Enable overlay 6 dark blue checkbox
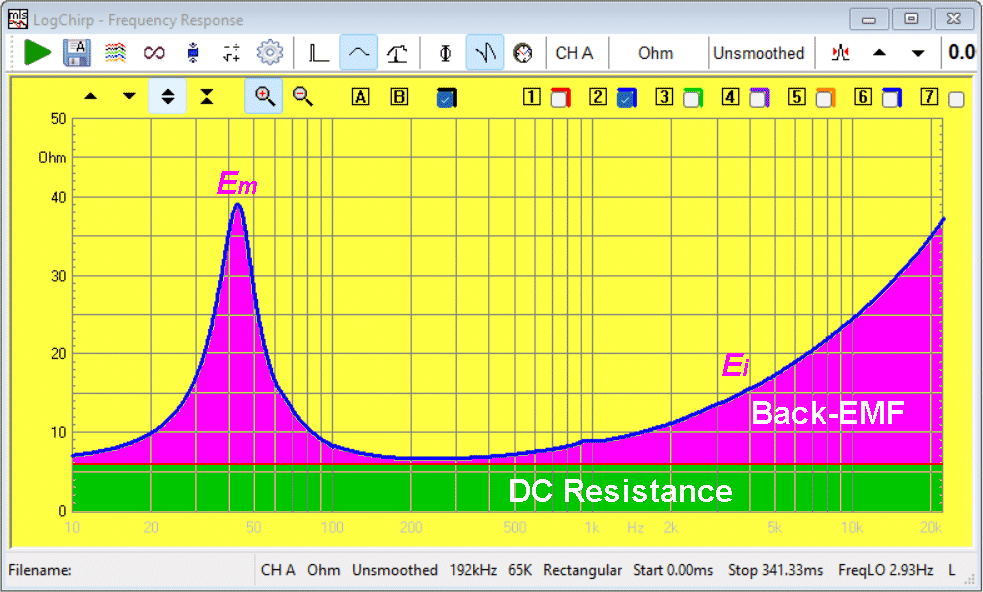Image resolution: width=983 pixels, height=592 pixels. pos(892,98)
